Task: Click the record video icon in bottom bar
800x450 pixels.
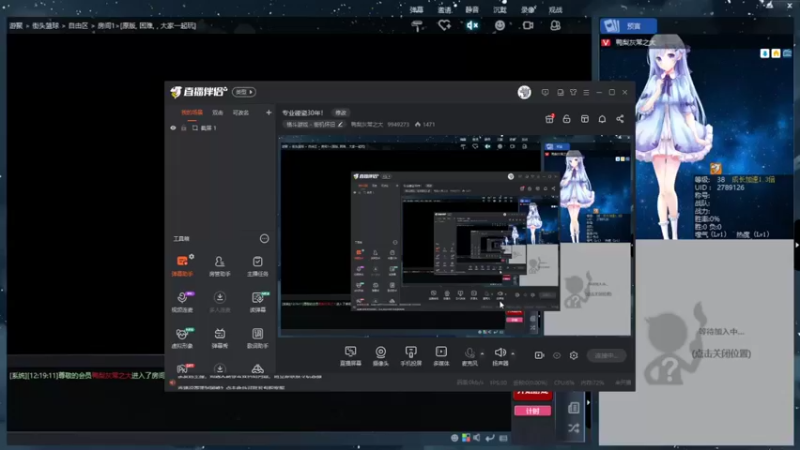Action: pos(539,355)
